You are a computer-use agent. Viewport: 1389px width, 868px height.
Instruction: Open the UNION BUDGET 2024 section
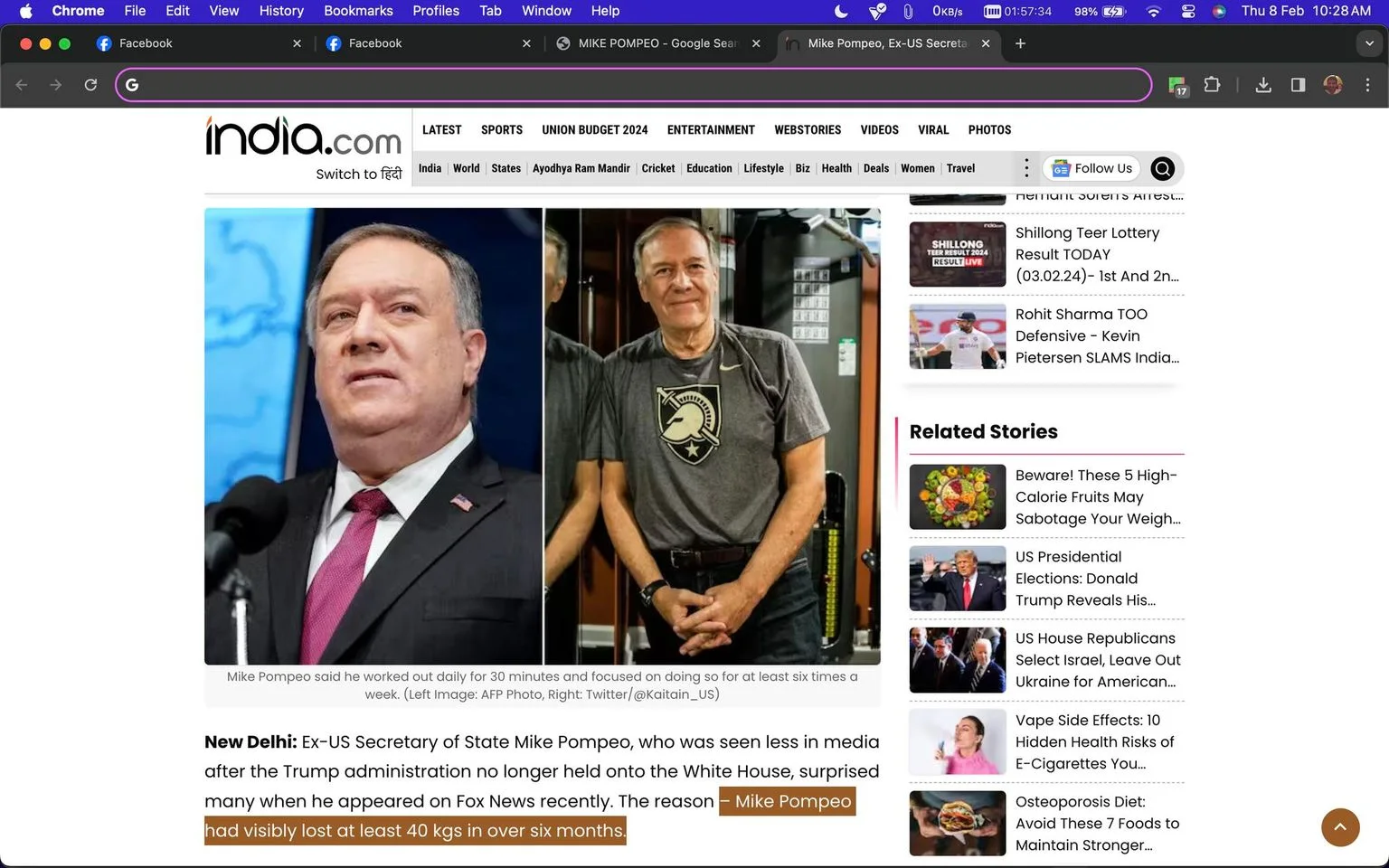click(595, 130)
